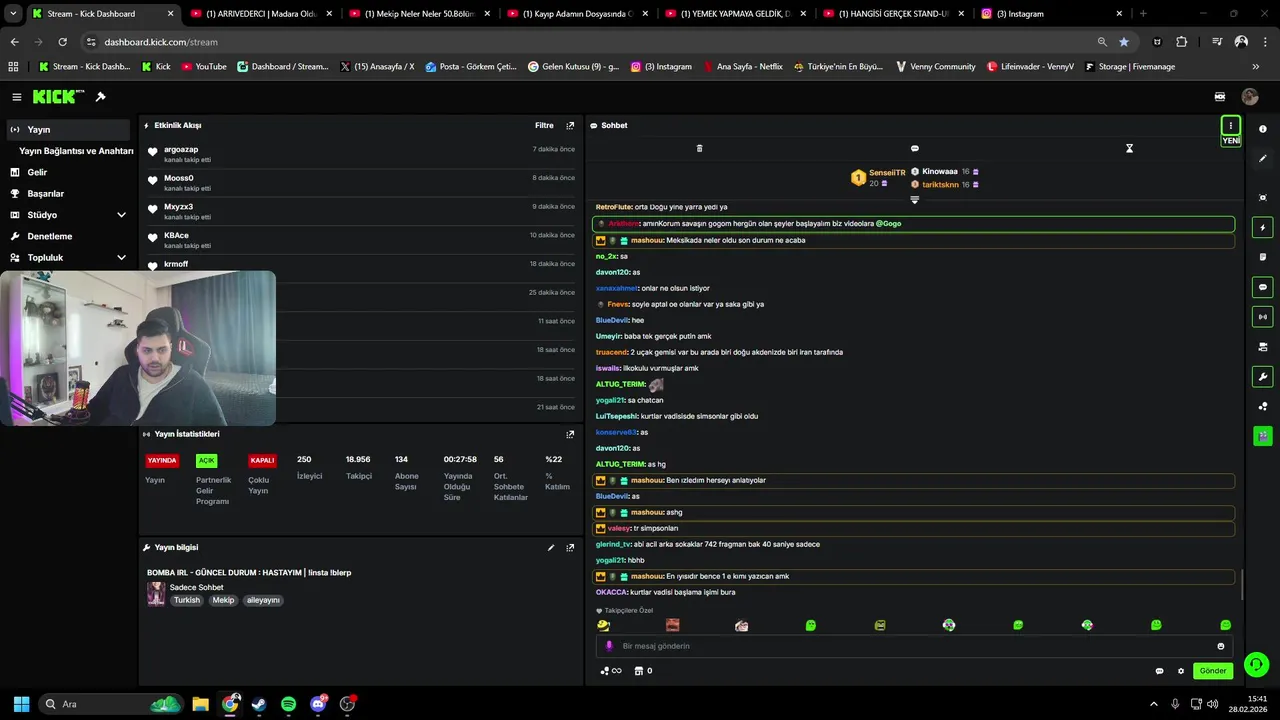Click the YAYINDA live status badge
The width and height of the screenshot is (1280, 720).
click(x=162, y=461)
